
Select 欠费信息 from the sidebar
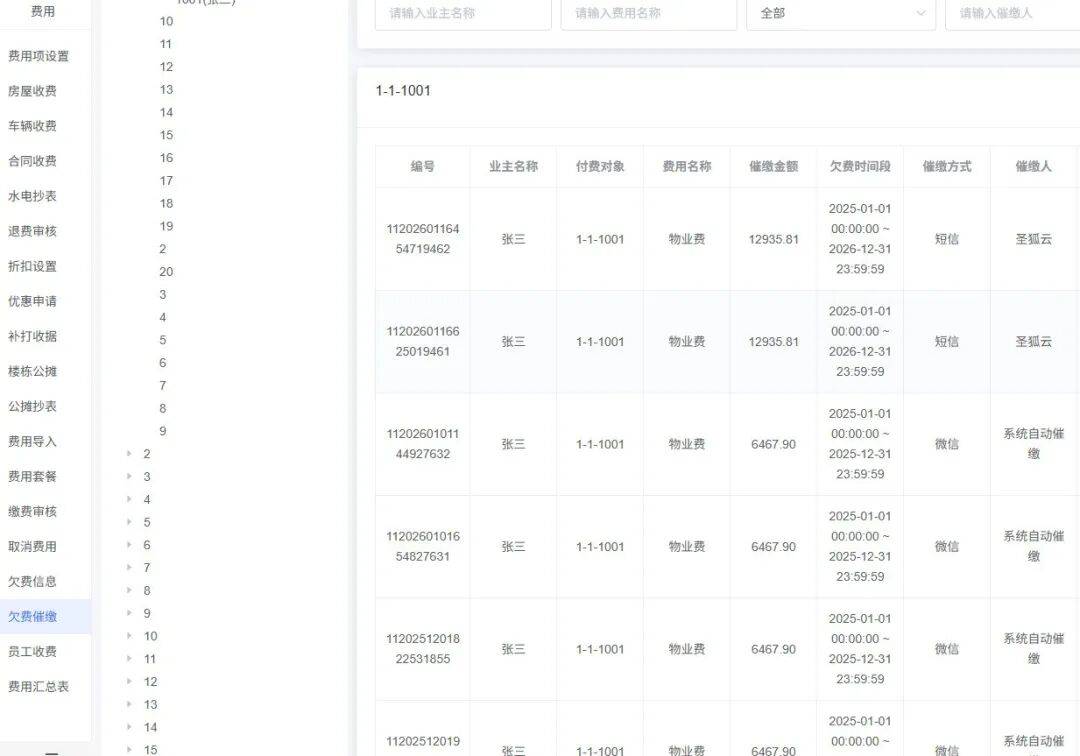pyautogui.click(x=32, y=581)
